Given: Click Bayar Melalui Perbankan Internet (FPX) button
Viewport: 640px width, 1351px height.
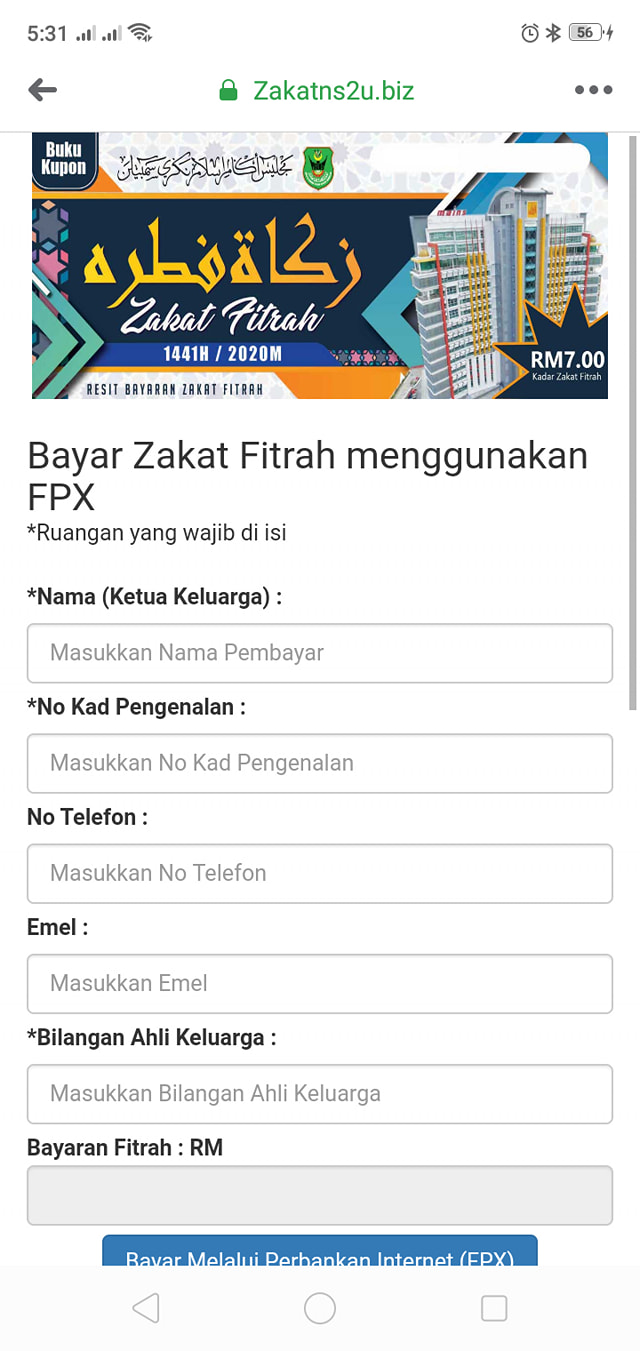Looking at the screenshot, I should [x=320, y=1251].
